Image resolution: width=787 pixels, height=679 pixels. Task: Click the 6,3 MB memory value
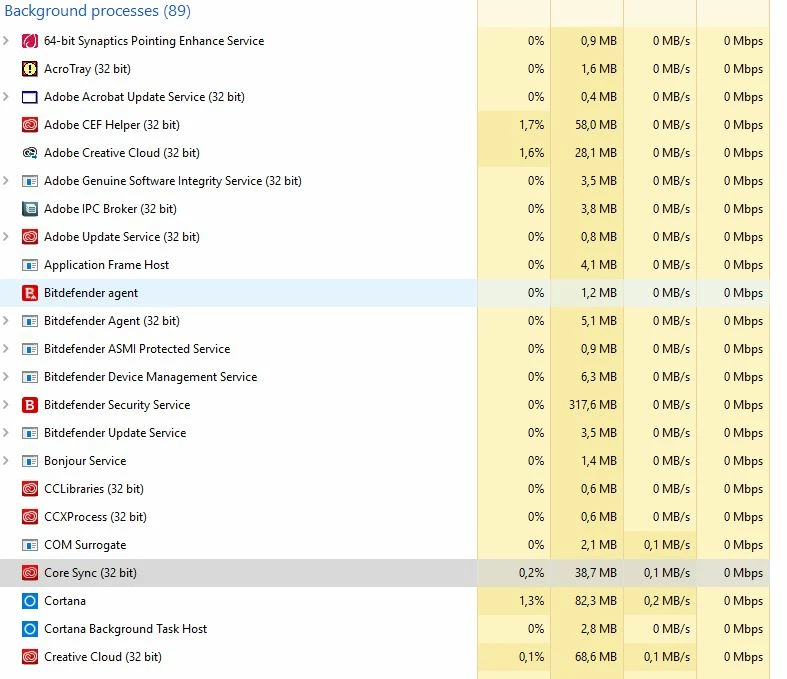pos(599,377)
